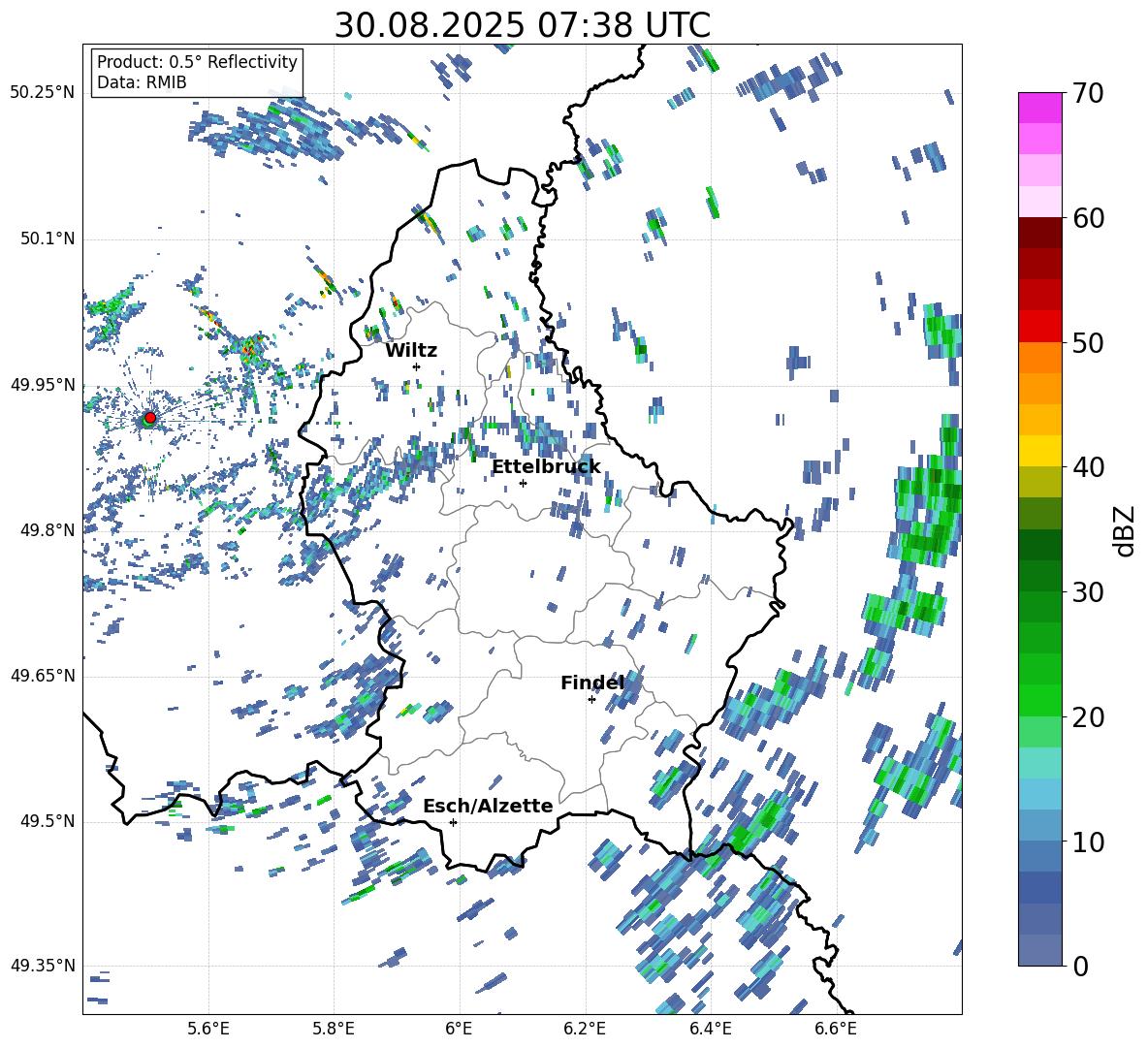
Task: Click the Findel city label
Action: point(592,683)
